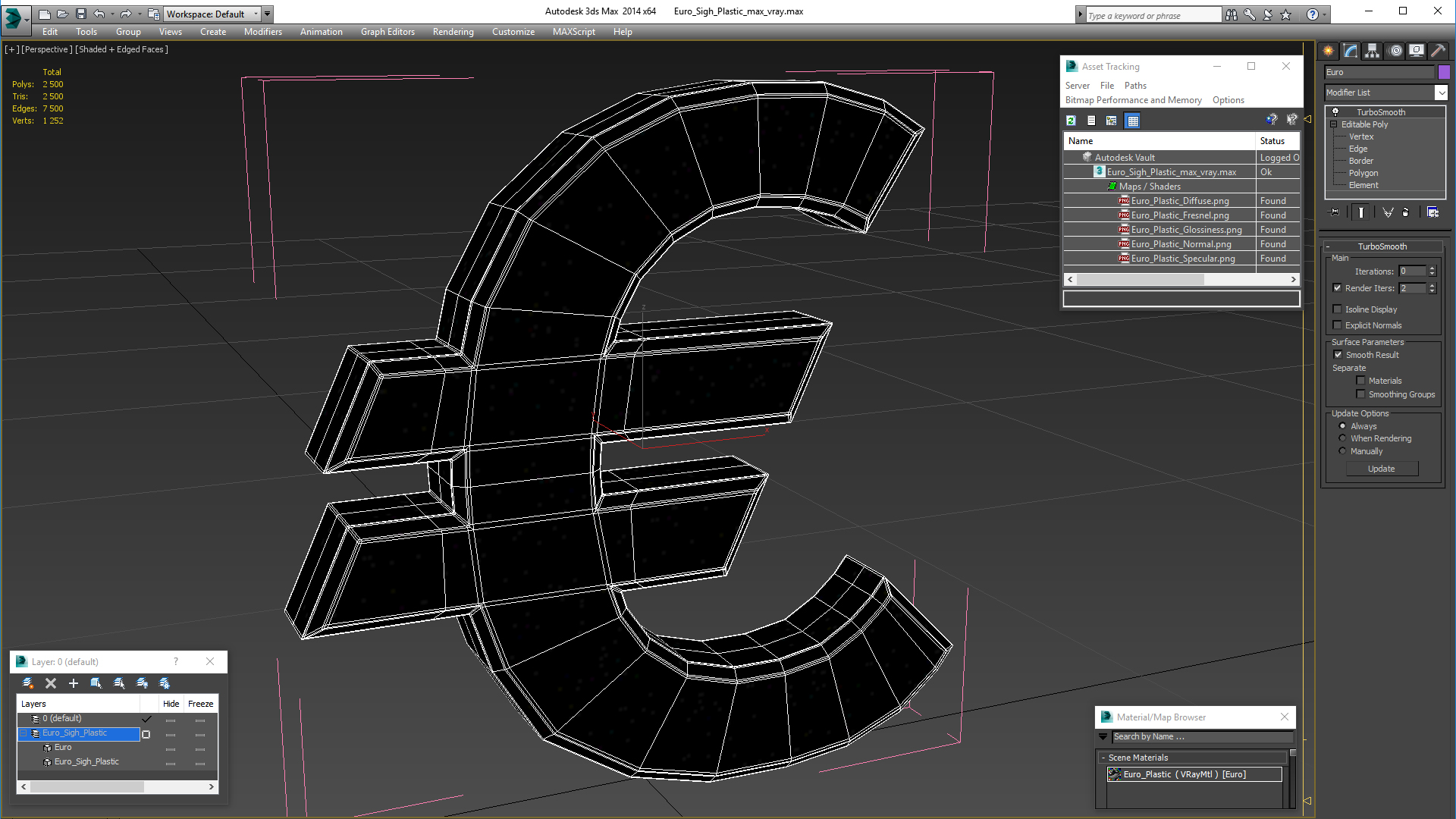Click the table view icon in Asset Tracking
1456x819 pixels.
click(x=1132, y=121)
